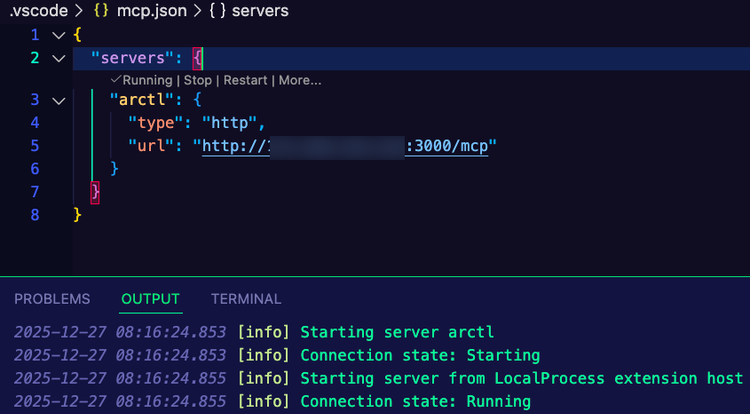This screenshot has height=414, width=750.
Task: Collapse the fold chevron on line 1
Action: pyautogui.click(x=58, y=35)
